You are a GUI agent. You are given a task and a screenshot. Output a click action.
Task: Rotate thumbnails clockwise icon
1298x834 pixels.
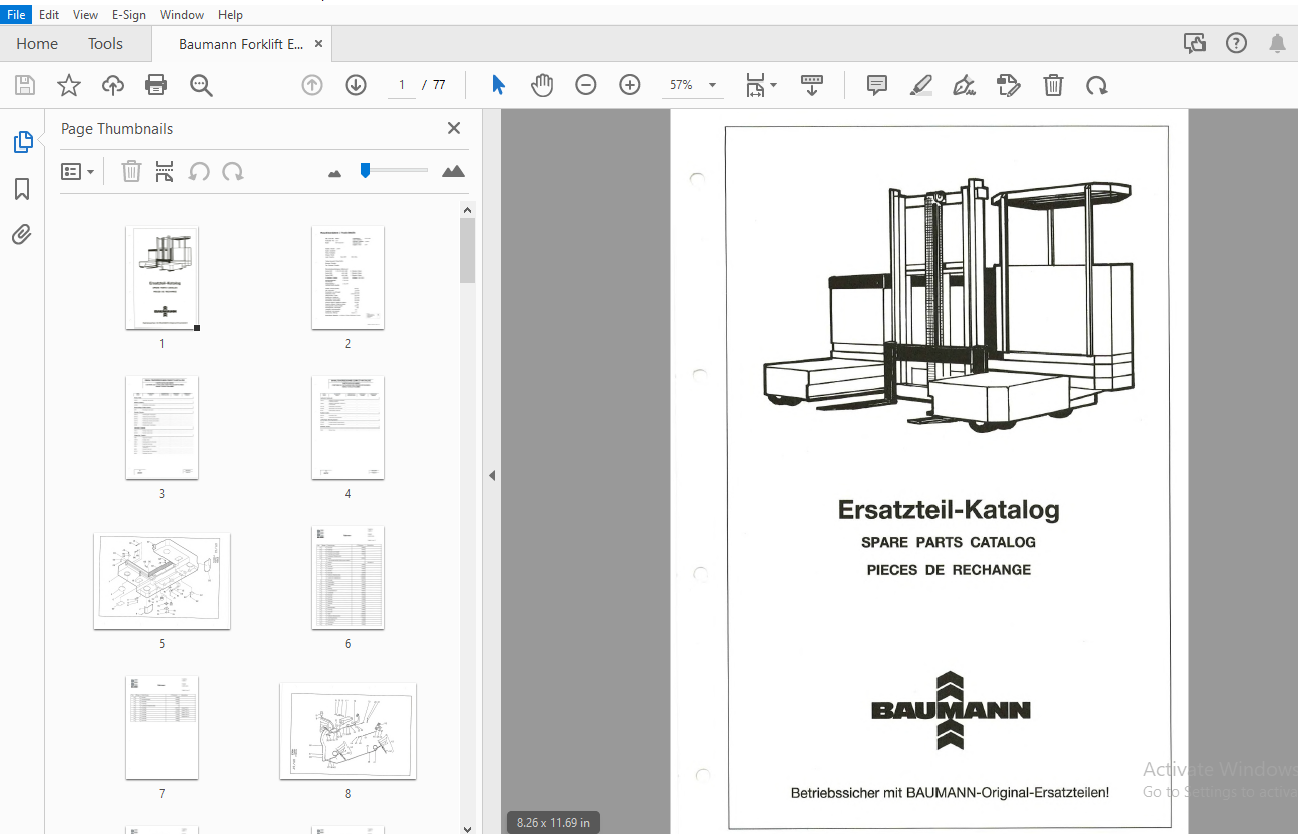(x=233, y=171)
